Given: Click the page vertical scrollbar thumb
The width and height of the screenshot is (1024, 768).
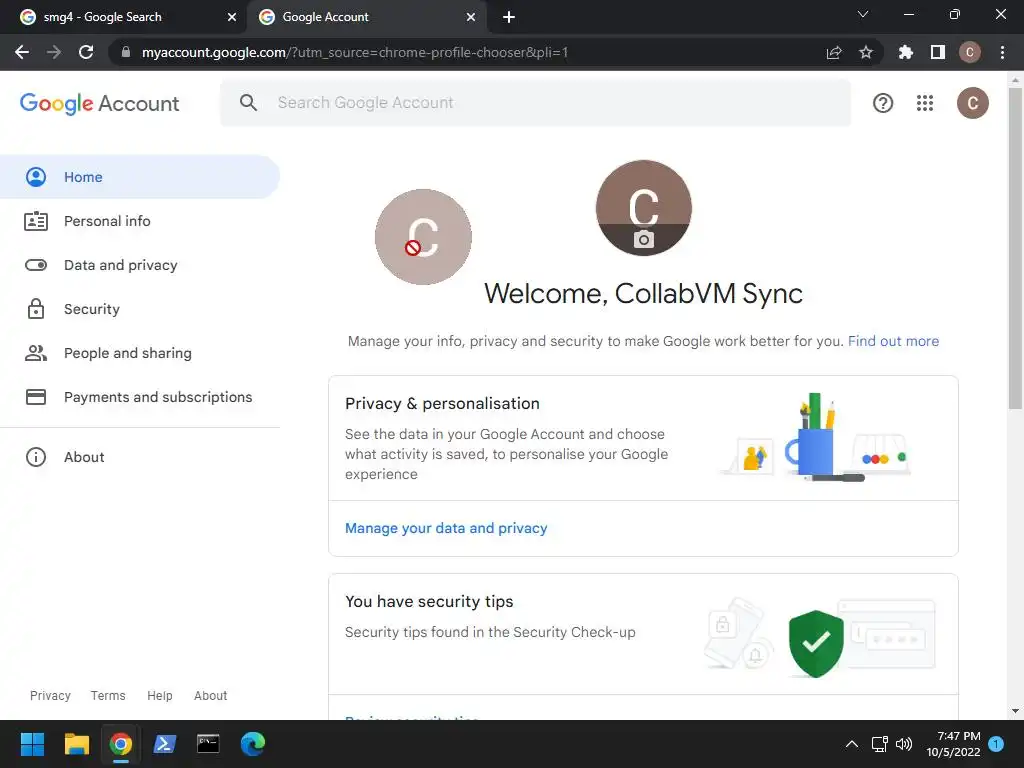Looking at the screenshot, I should pos(1015,248).
